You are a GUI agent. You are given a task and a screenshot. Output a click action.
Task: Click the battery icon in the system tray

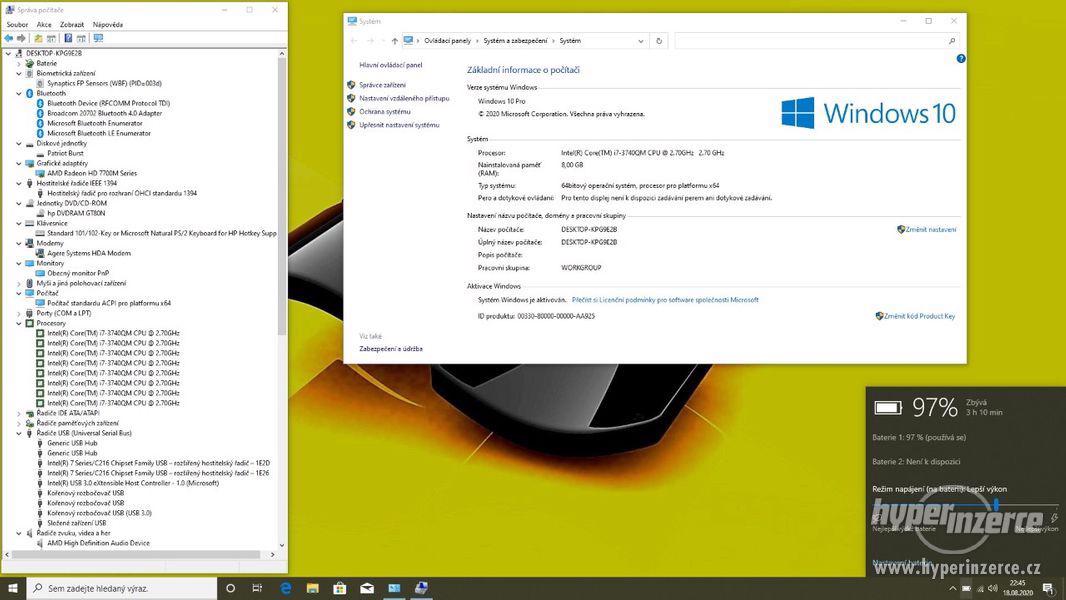(x=966, y=588)
